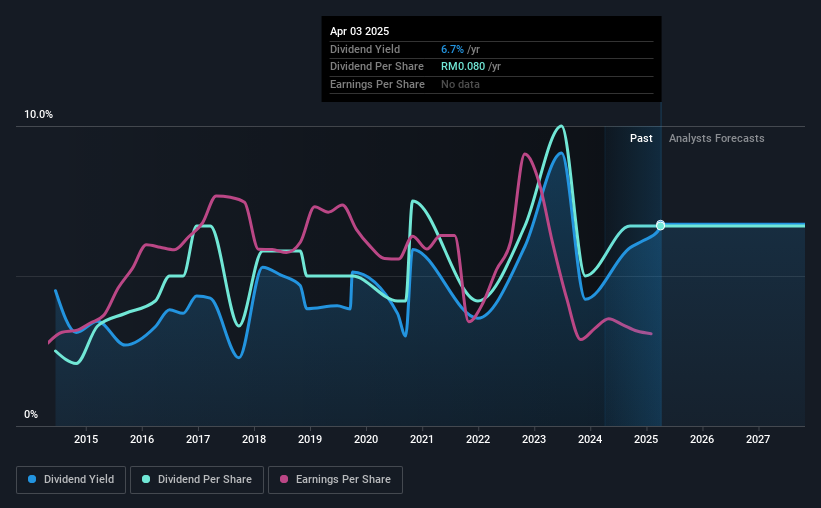
Task: Select the highlighted data point marker on the chart
Action: [x=660, y=225]
